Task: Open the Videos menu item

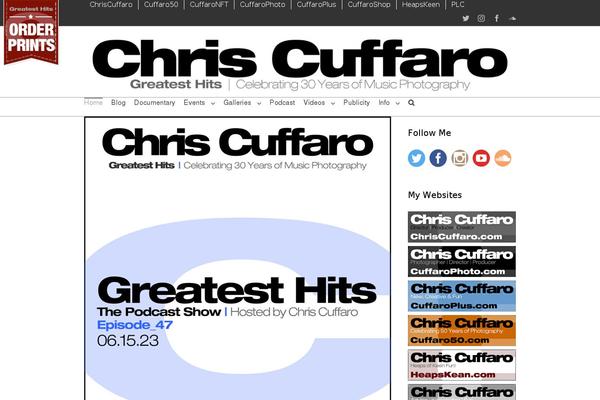Action: pos(314,103)
